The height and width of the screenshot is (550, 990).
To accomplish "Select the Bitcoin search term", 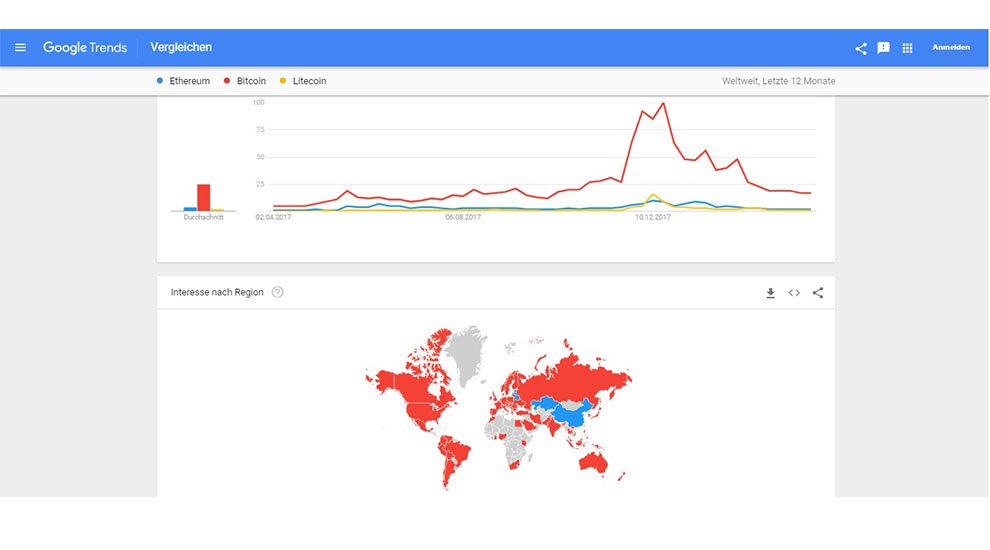I will pos(251,81).
